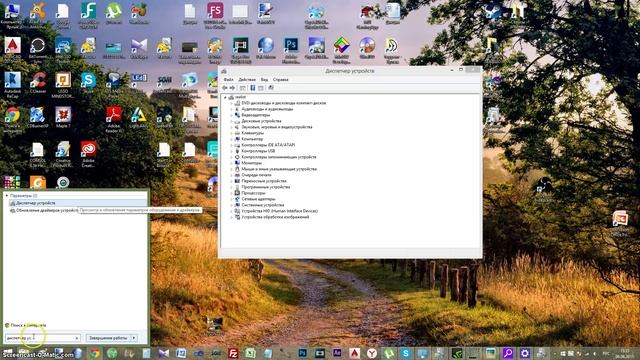Click the Photoshop icon in the taskbar

click(302, 353)
